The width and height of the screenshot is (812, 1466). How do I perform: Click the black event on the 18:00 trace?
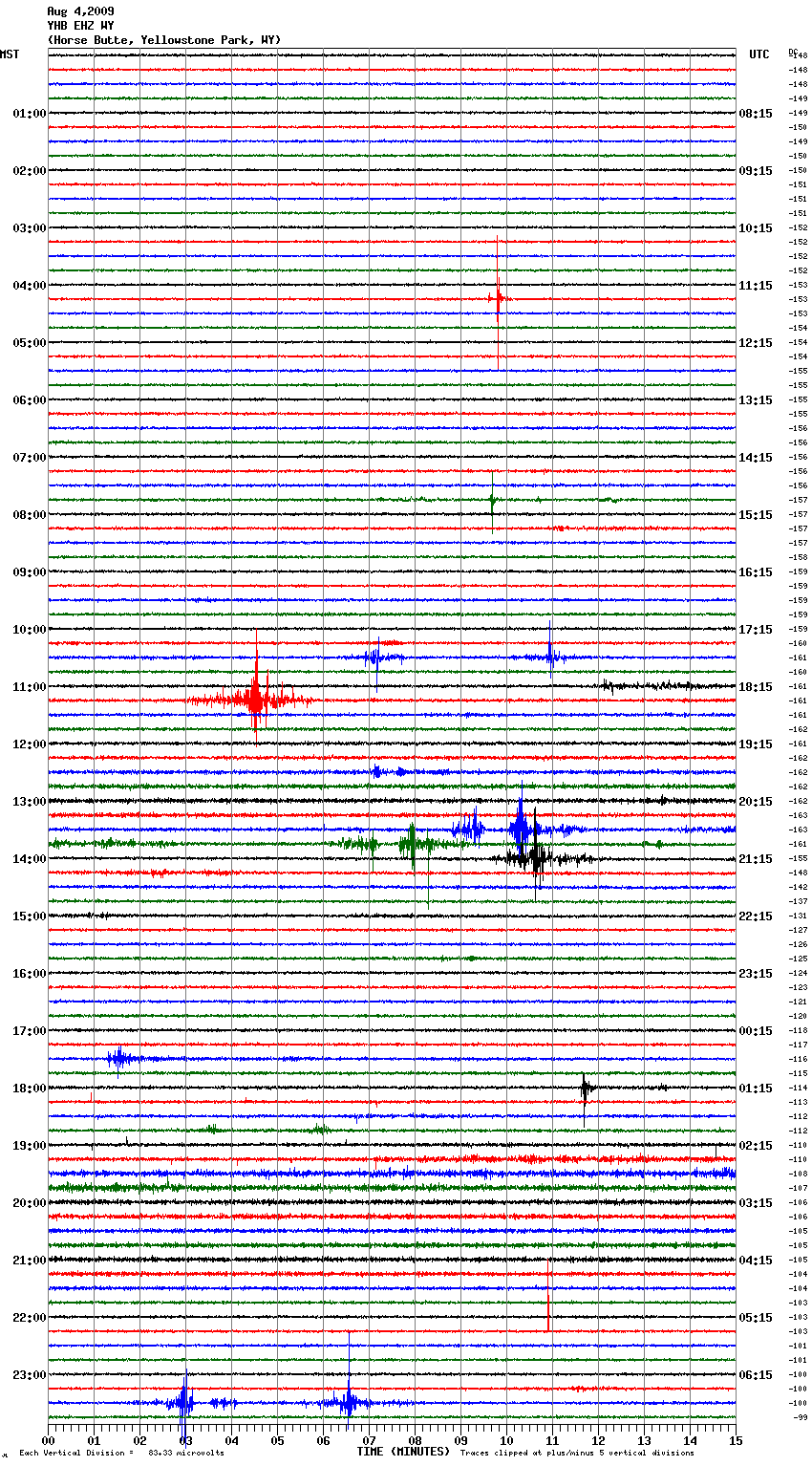(586, 1087)
